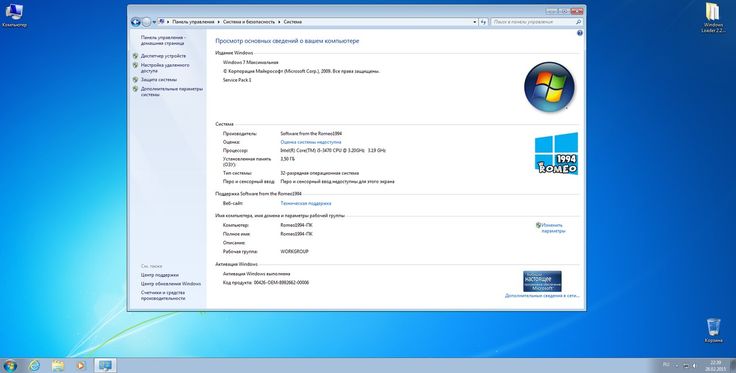
Task: Open 'Дополнительные параметры системы' link
Action: click(171, 91)
